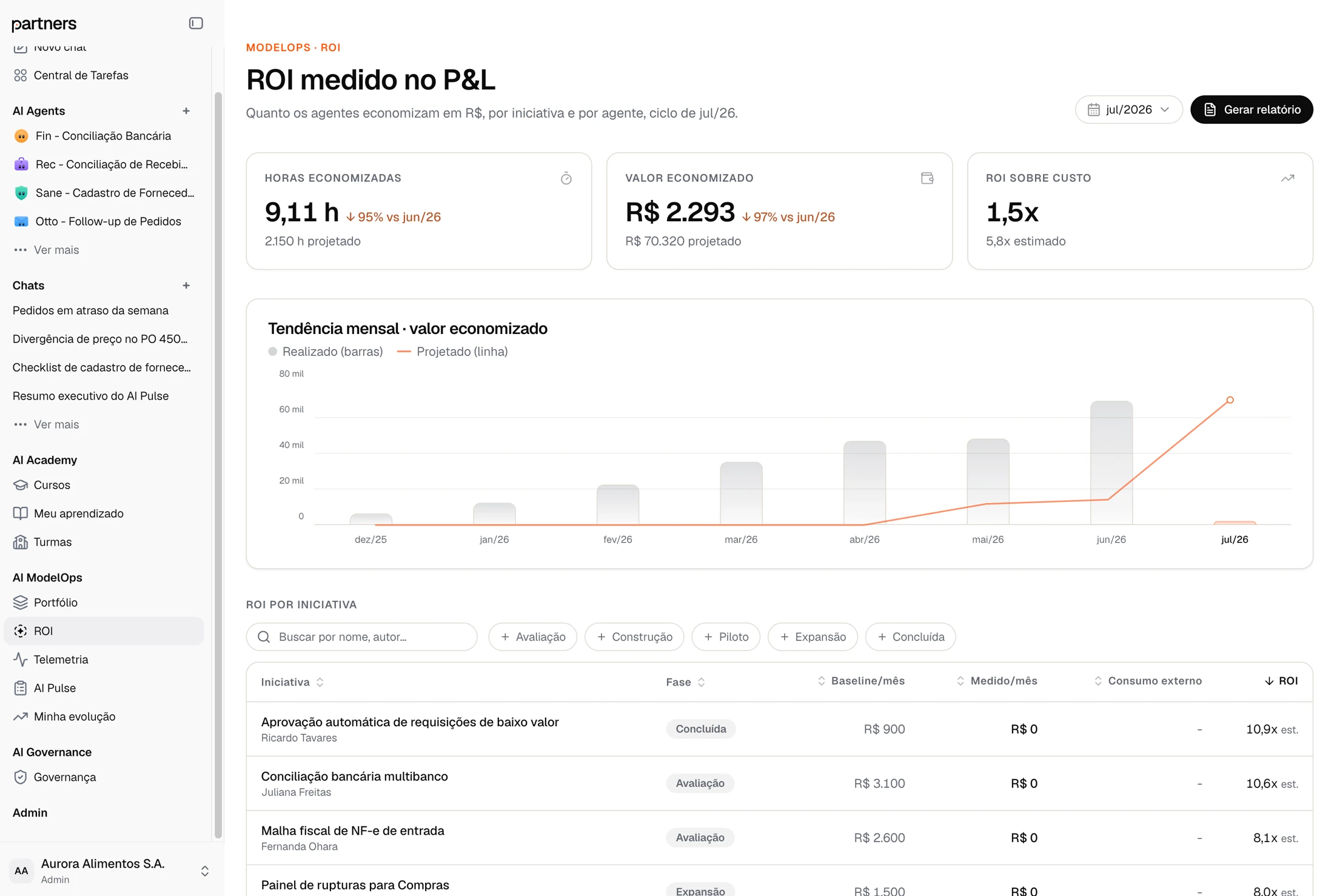
Task: Open AI Pulse menu item
Action: (104, 688)
